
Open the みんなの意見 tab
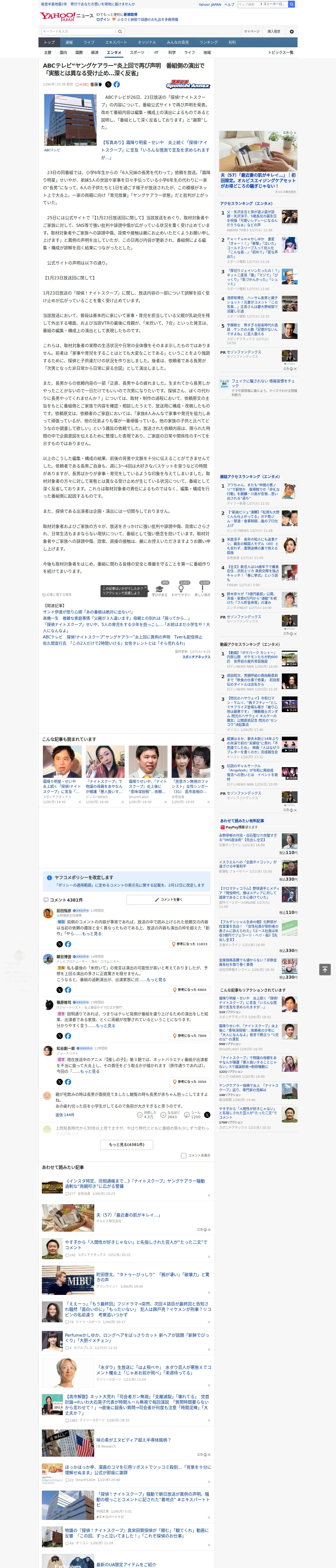177,43
